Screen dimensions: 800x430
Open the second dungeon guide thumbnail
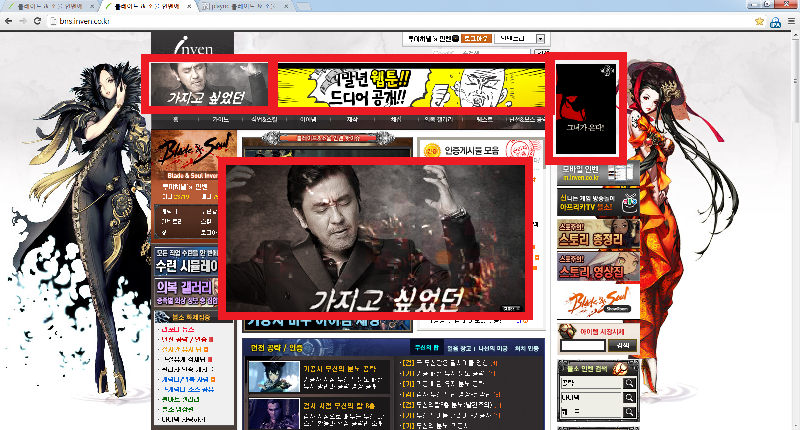click(x=274, y=414)
